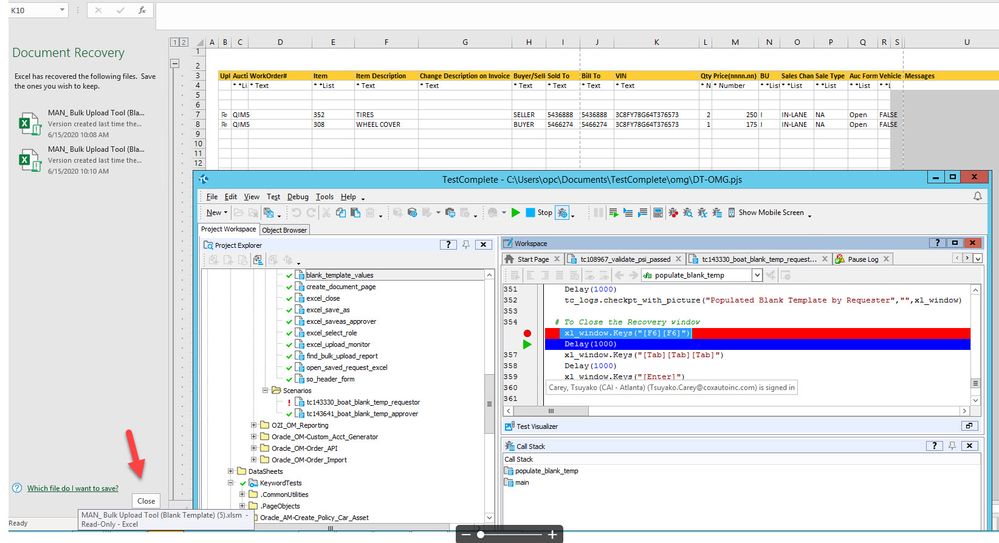Click the Insert Function fx icon
This screenshot has height=543, width=999.
pos(141,9)
